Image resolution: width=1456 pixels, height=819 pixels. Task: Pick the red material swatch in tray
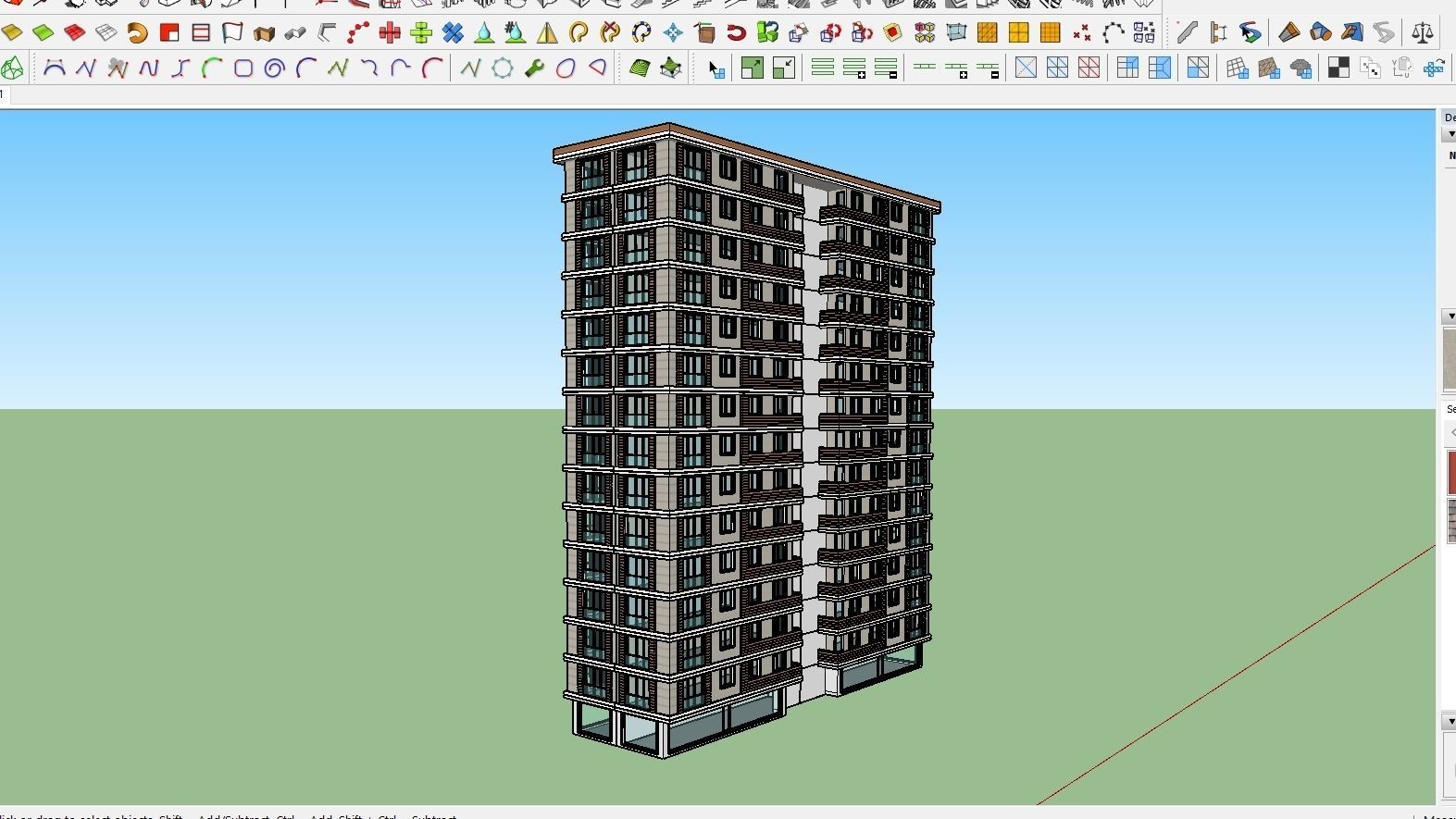1451,472
